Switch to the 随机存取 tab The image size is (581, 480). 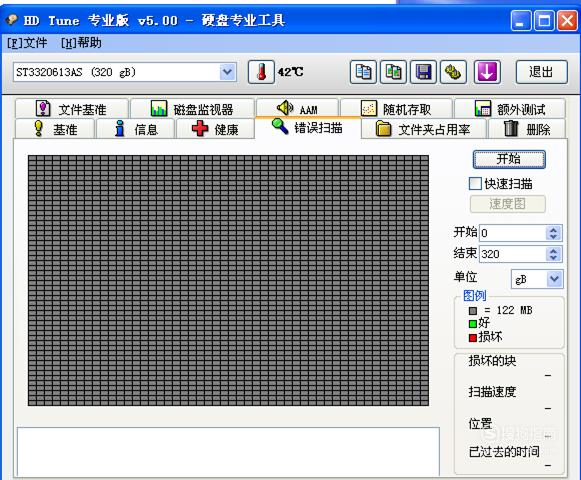[396, 109]
